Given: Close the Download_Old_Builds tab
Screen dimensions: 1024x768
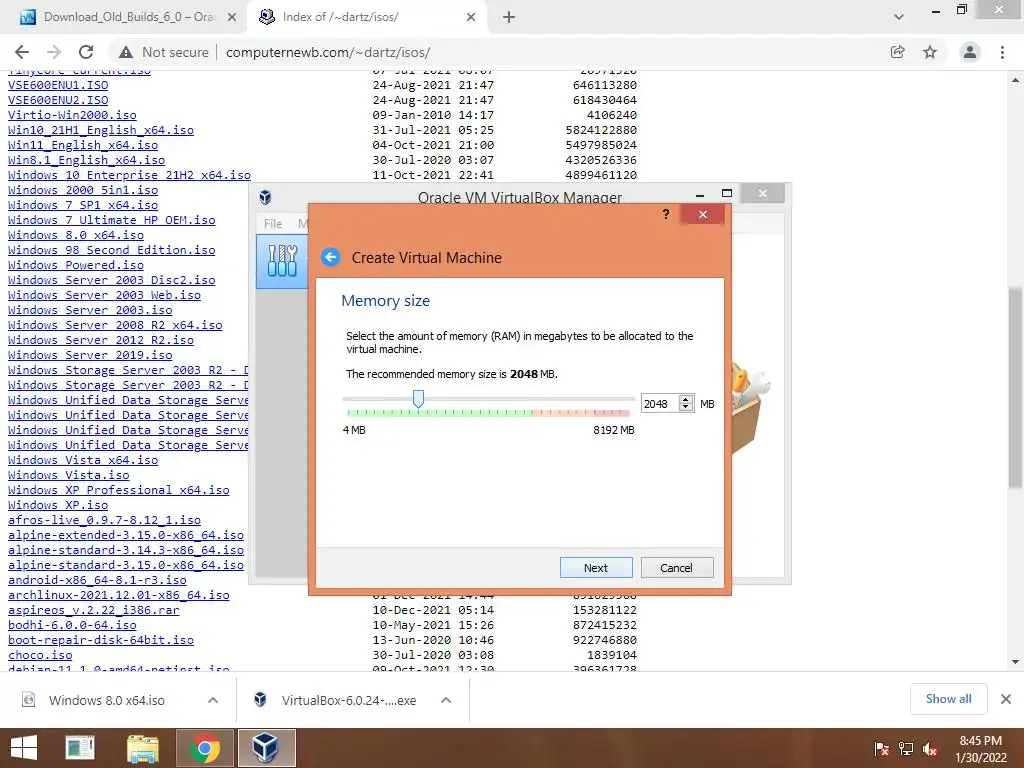Looking at the screenshot, I should click(x=231, y=17).
